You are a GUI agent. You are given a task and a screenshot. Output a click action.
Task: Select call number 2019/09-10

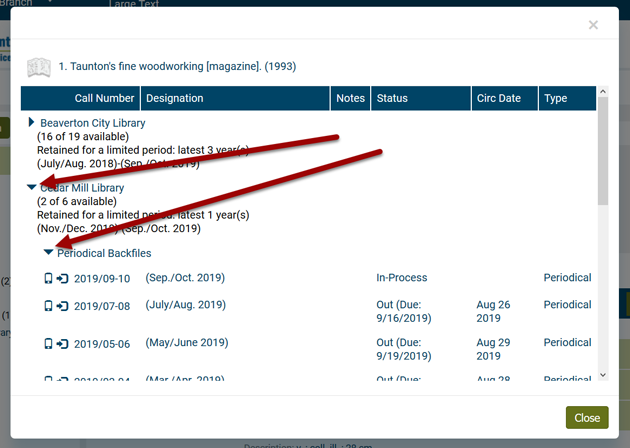tap(102, 278)
